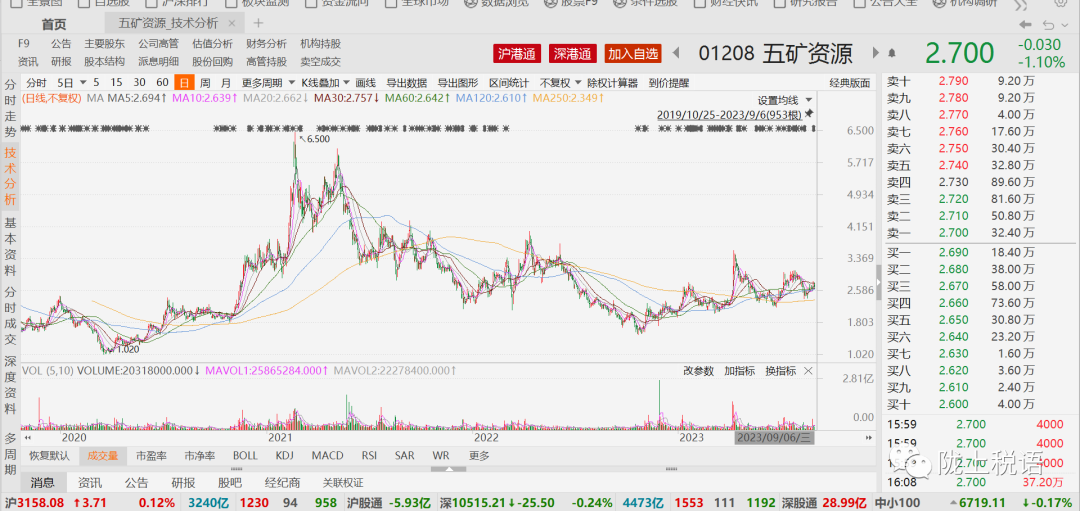Switch chart to 15-minute period

coord(116,83)
